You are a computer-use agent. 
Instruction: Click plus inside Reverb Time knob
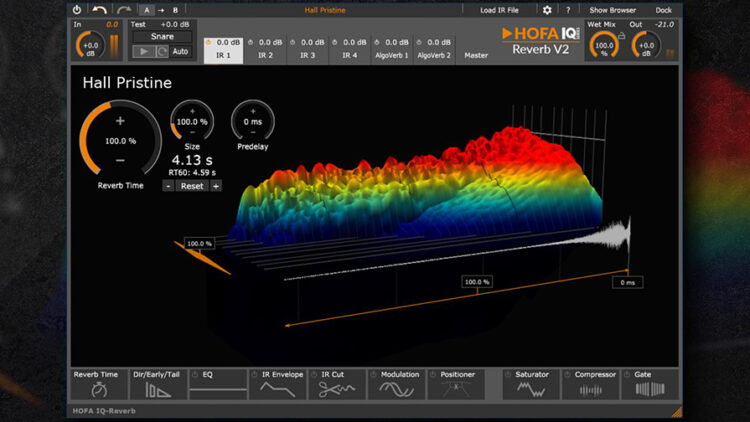click(120, 121)
